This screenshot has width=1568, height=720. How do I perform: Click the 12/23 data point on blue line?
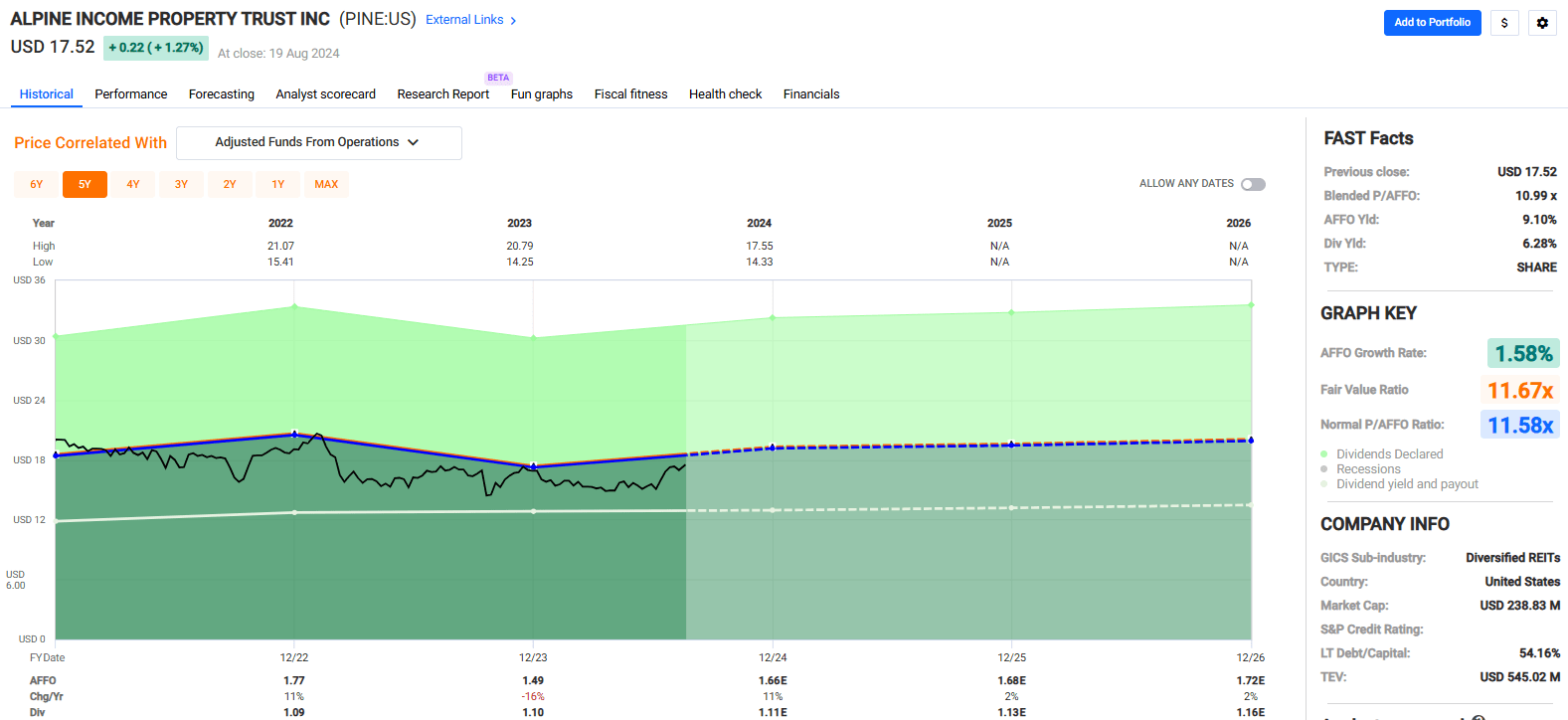click(534, 466)
